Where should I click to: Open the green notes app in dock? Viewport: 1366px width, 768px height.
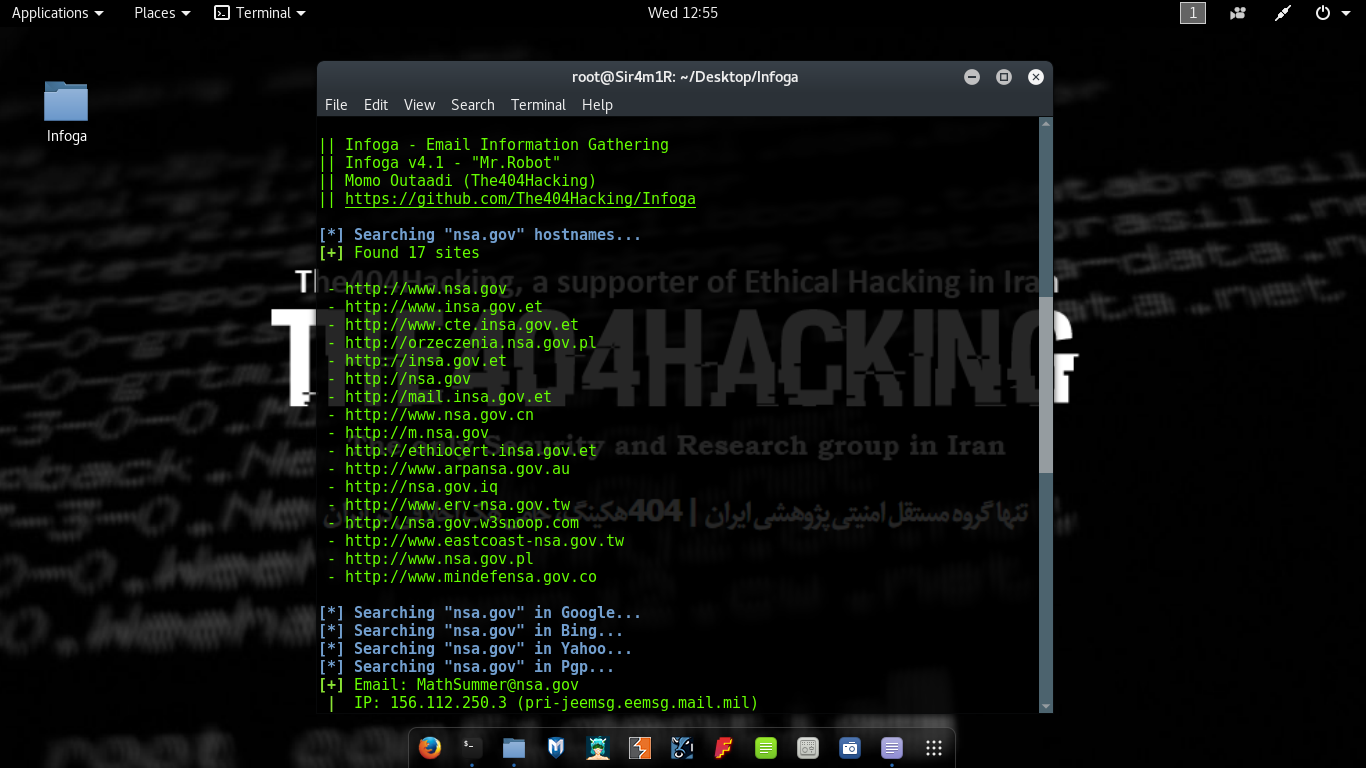click(766, 748)
